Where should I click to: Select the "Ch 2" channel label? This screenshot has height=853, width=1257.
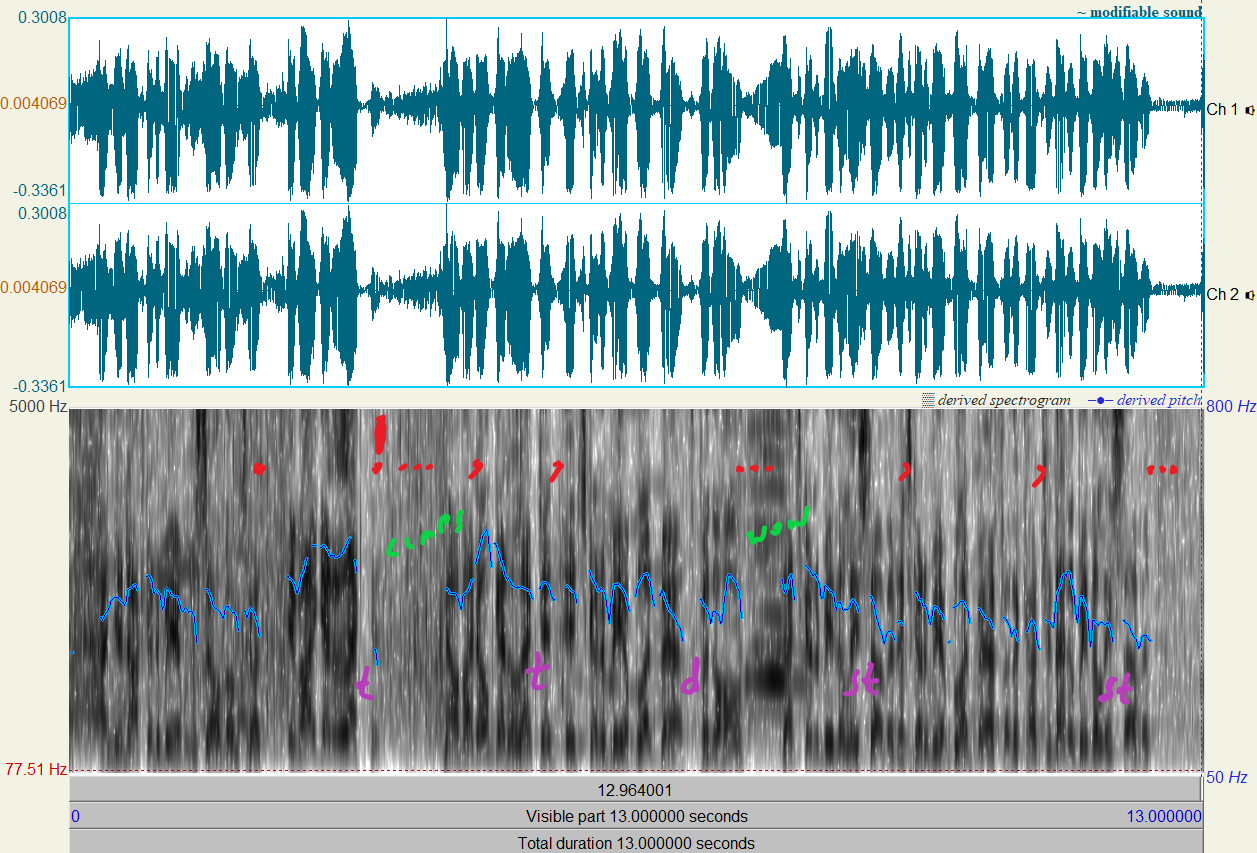pos(1224,294)
